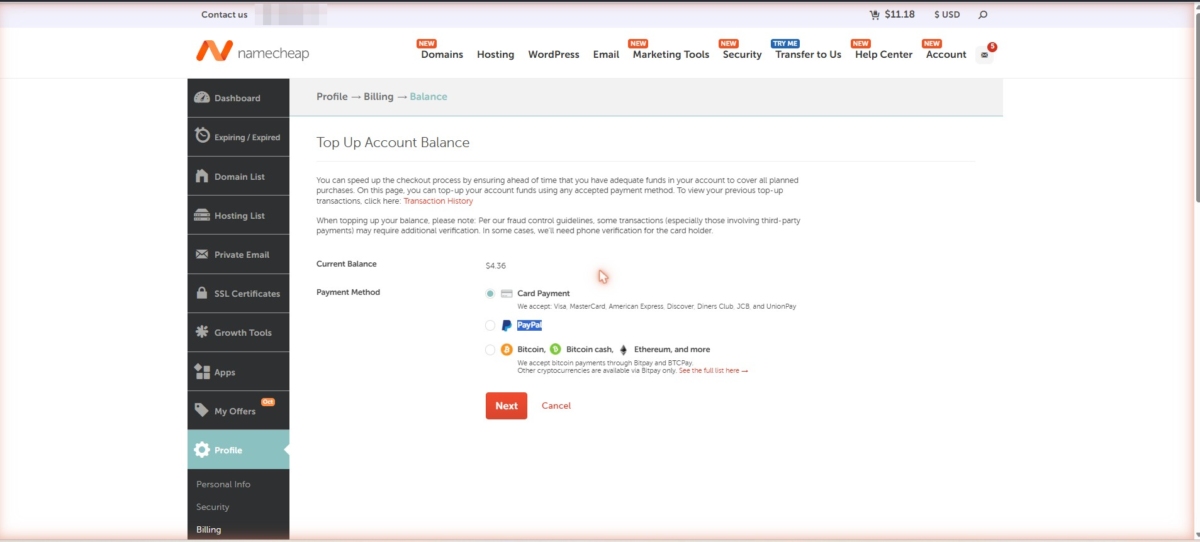Click the Cancel link
The width and height of the screenshot is (1200, 542).
pos(556,406)
